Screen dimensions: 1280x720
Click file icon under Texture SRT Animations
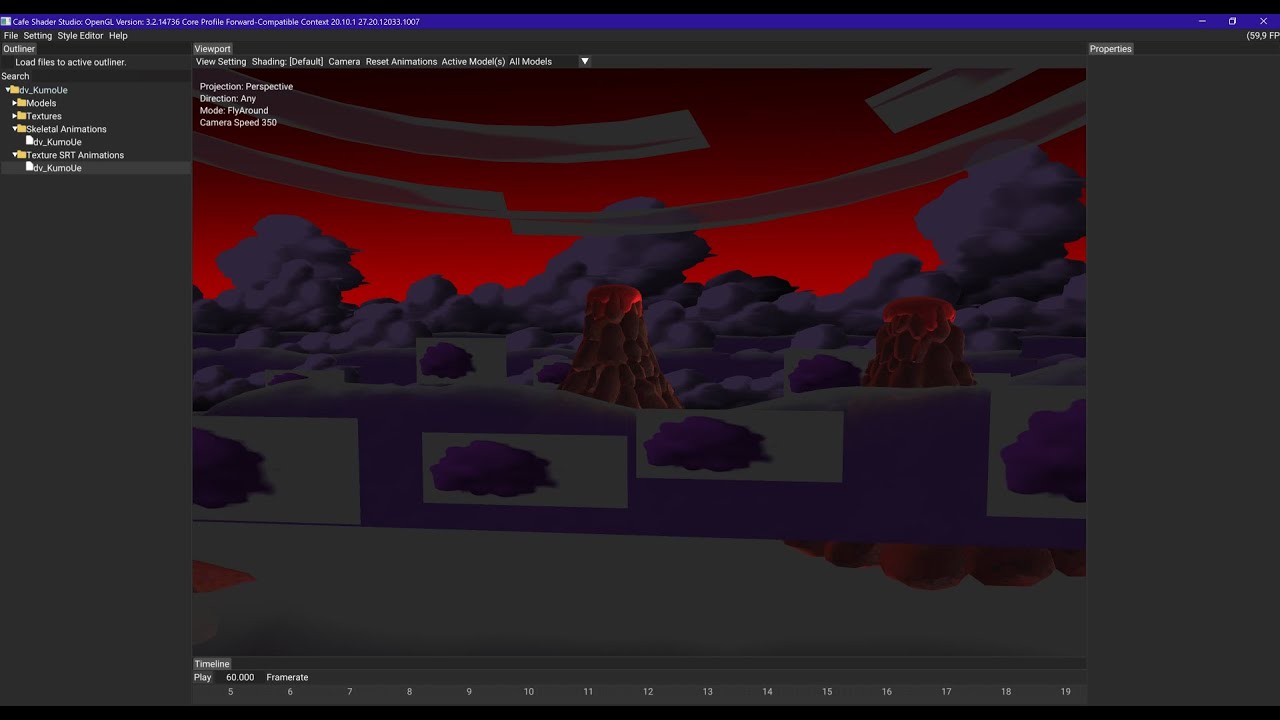[30, 167]
